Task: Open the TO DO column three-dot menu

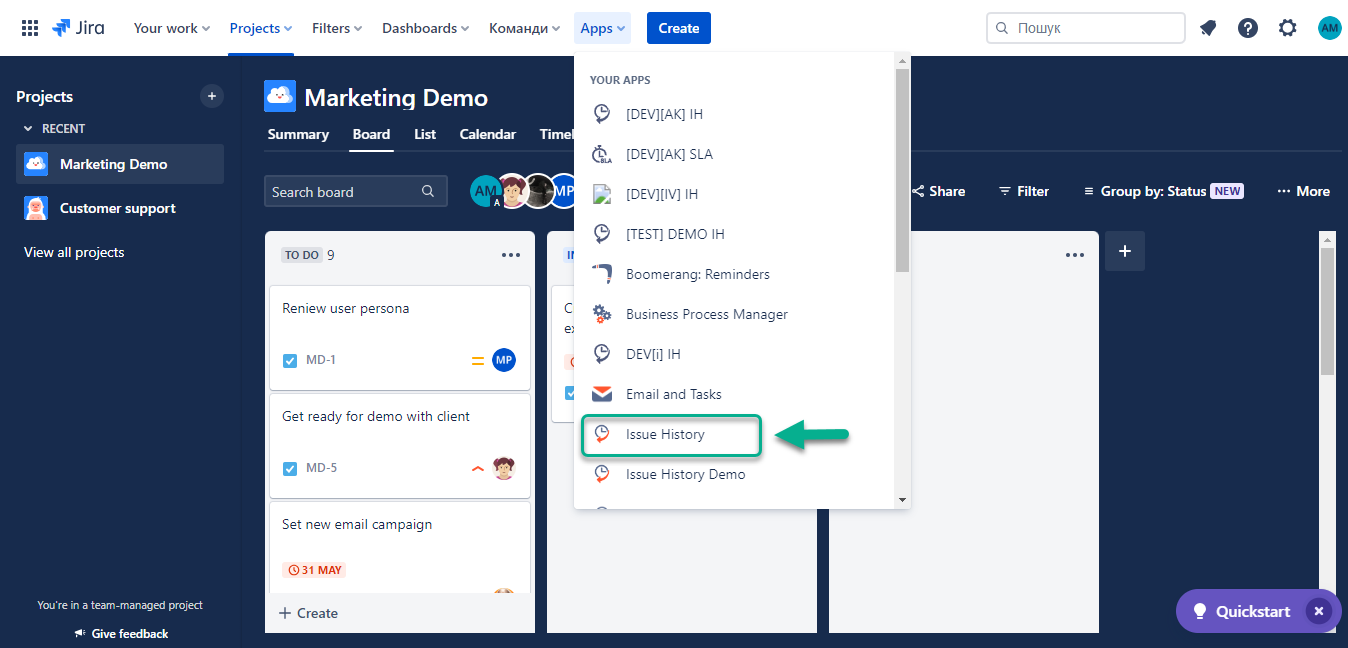Action: (511, 255)
